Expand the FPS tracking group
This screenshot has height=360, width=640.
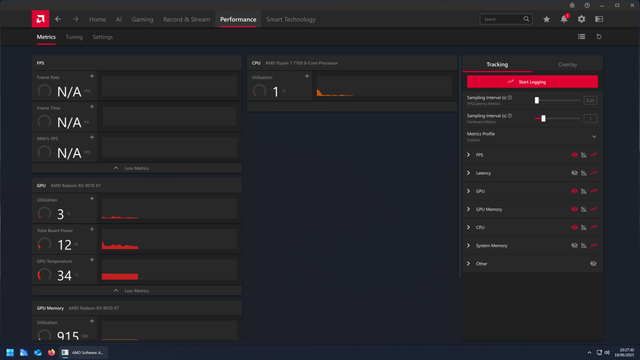click(469, 155)
